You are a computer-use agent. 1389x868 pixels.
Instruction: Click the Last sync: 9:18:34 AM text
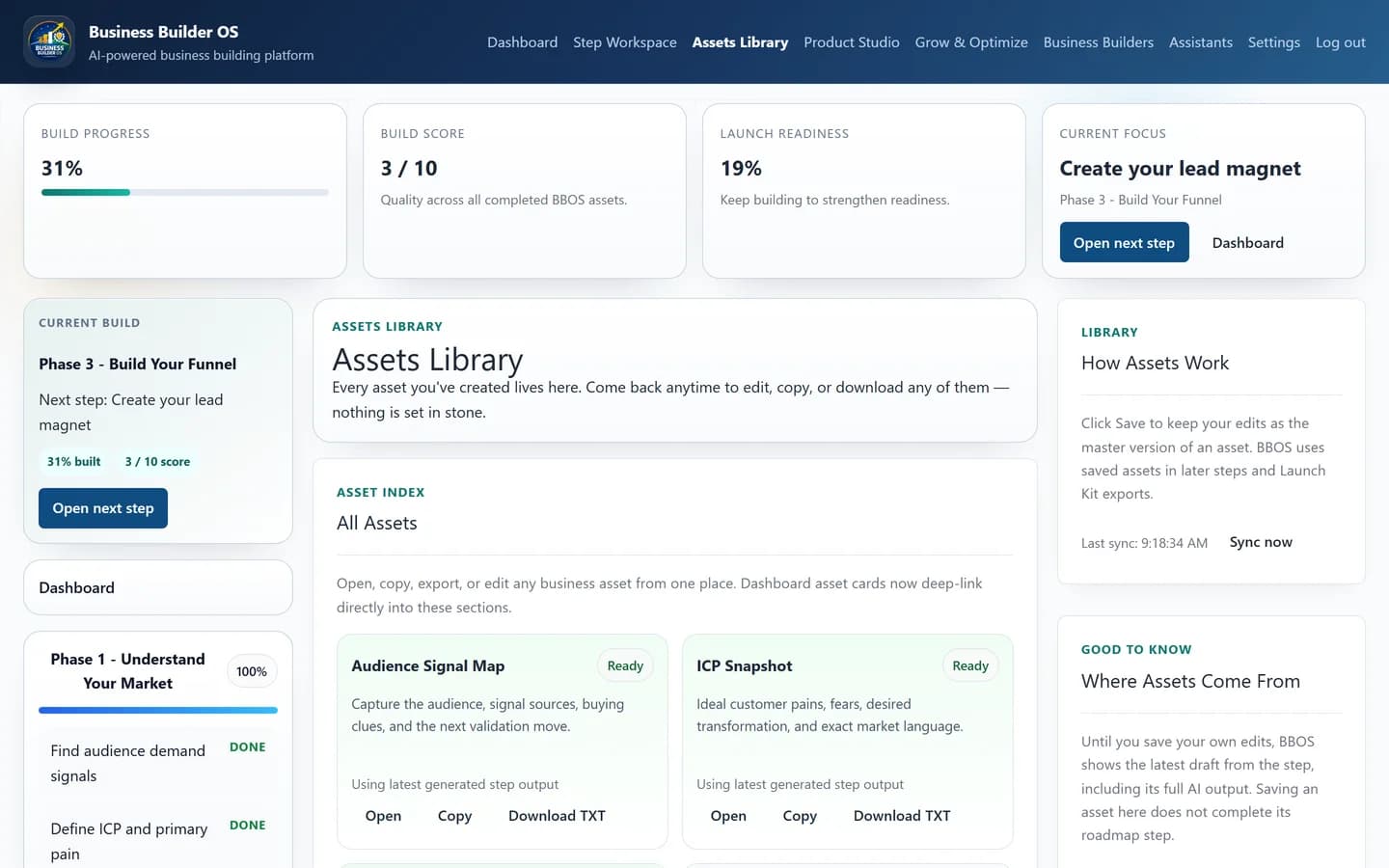coord(1144,543)
